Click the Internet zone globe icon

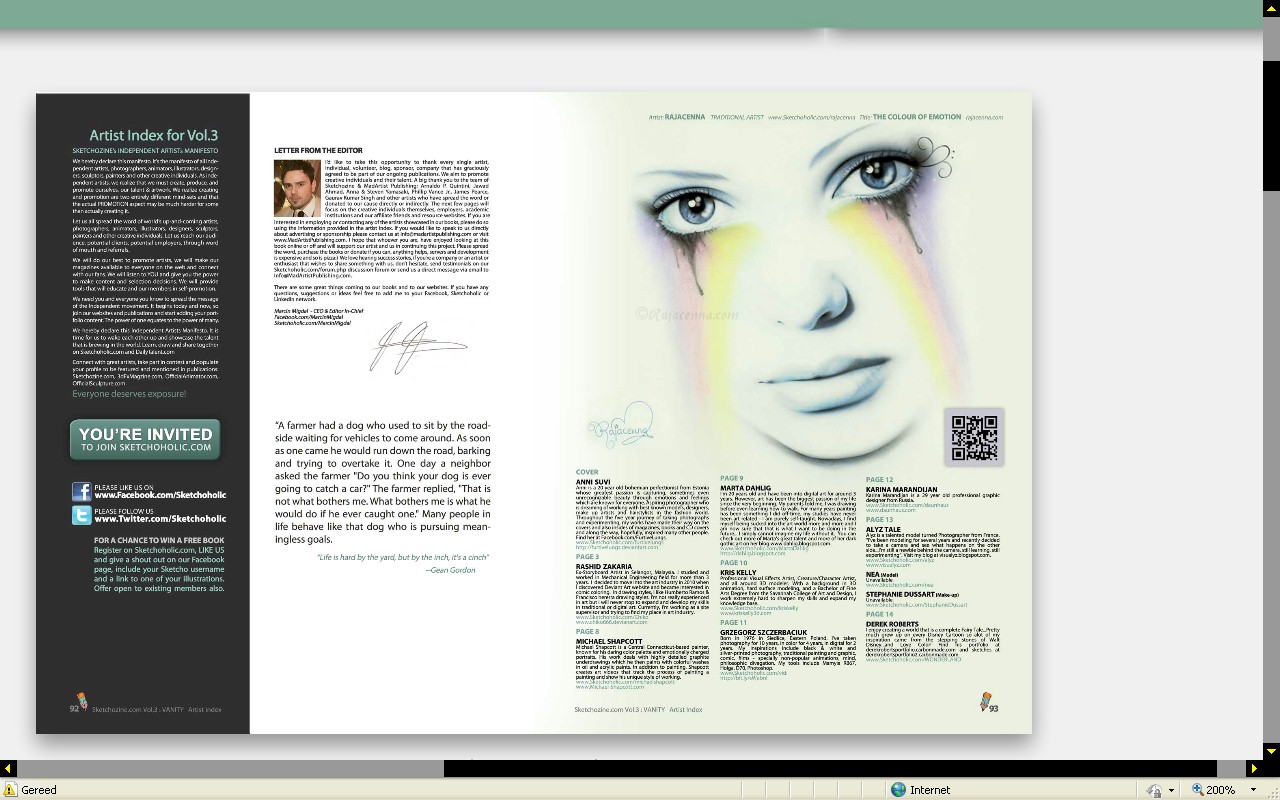pyautogui.click(x=898, y=789)
